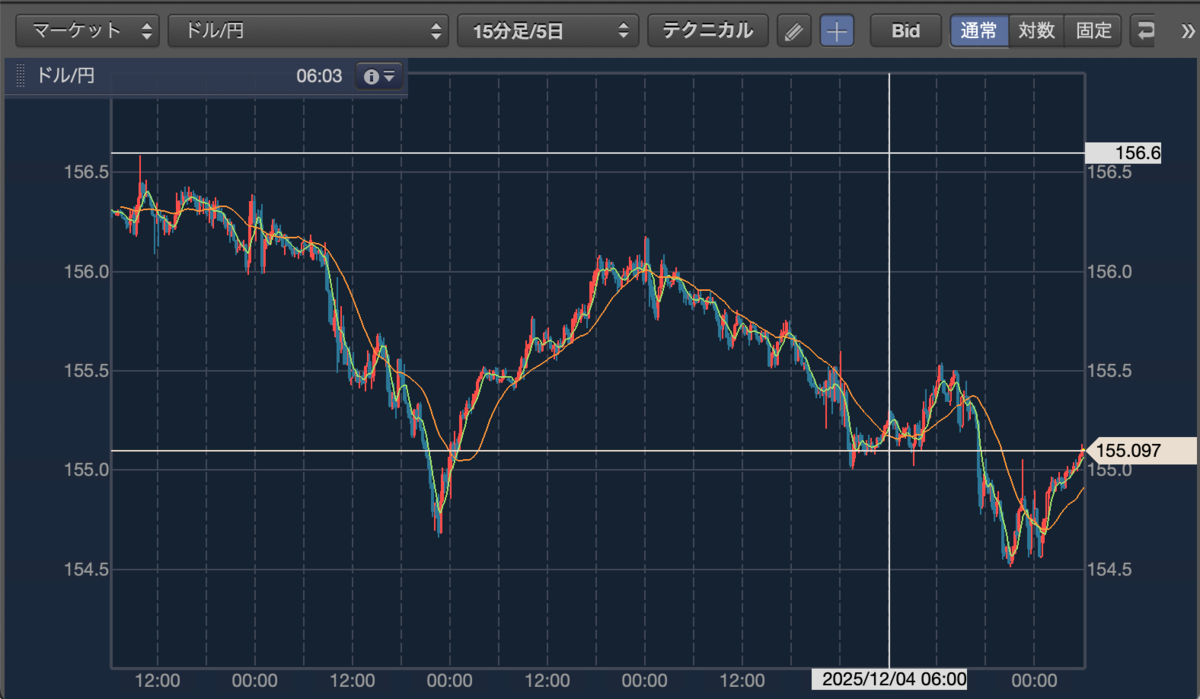The height and width of the screenshot is (699, 1200).
Task: Toggle the crosshair cursor icon
Action: 837,31
